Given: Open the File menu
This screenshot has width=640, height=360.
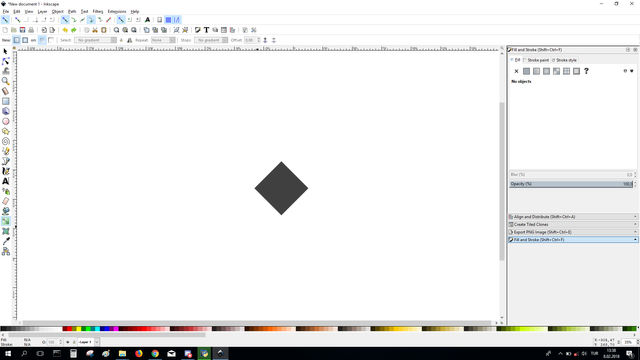Looking at the screenshot, I should pos(6,11).
